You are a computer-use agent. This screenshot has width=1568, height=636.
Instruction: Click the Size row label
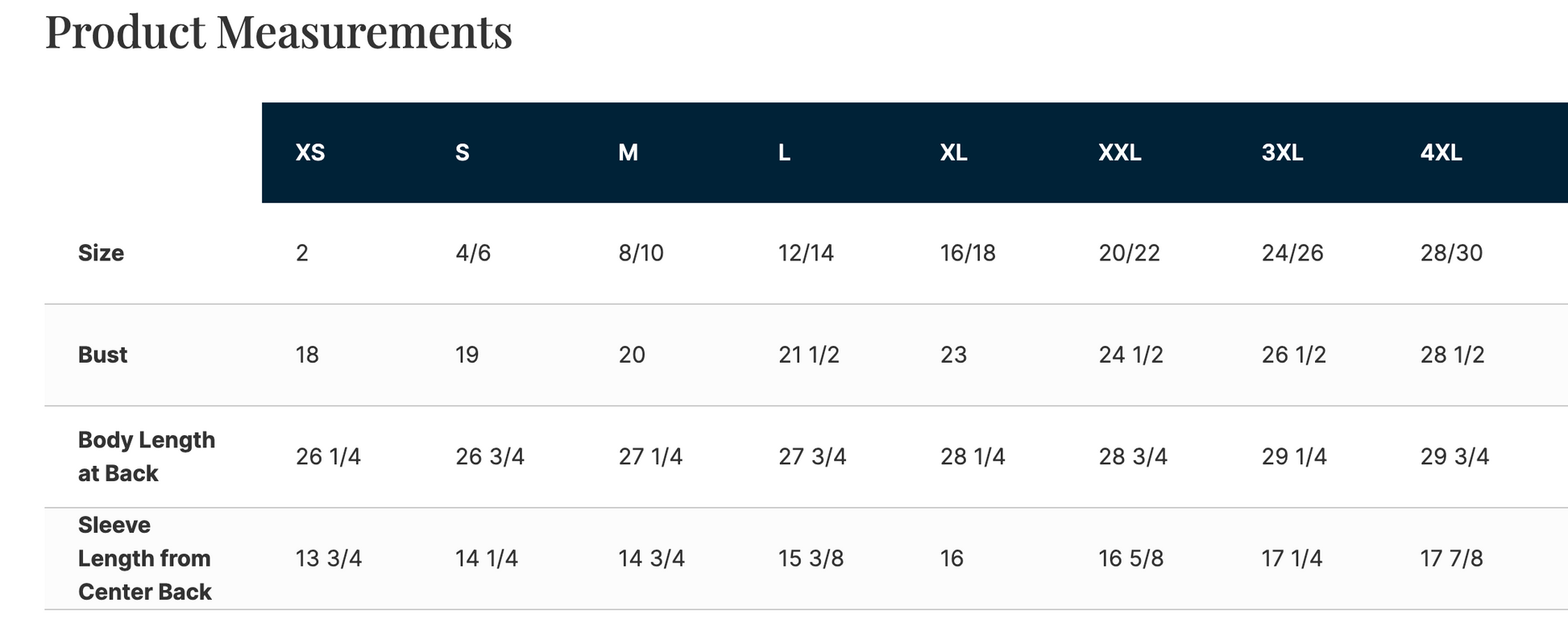pos(101,253)
